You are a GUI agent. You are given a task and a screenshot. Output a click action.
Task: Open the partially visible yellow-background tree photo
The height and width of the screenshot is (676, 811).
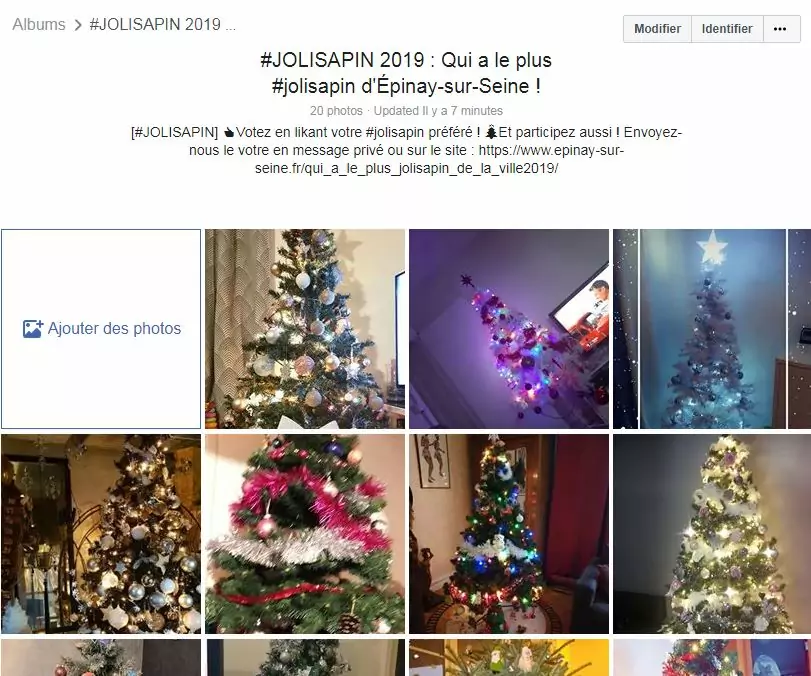[509, 657]
